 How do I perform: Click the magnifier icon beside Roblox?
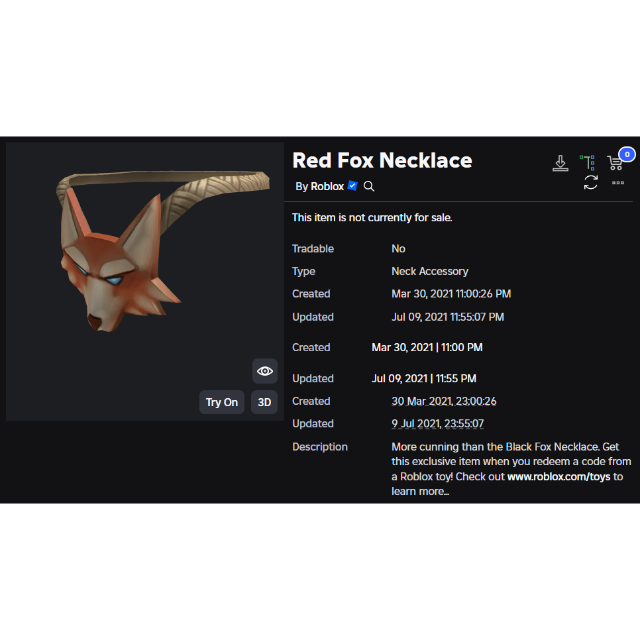click(369, 187)
